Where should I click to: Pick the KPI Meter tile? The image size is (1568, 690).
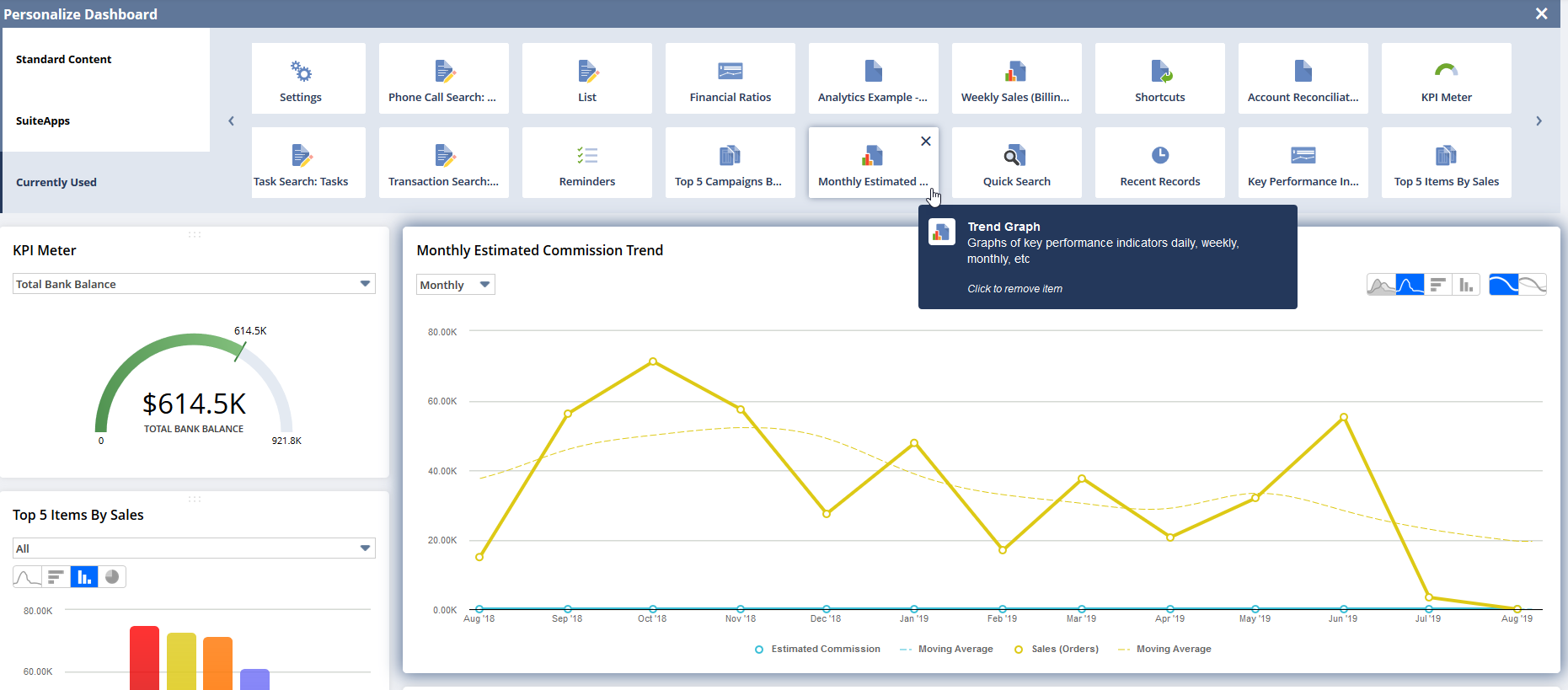tap(1447, 78)
